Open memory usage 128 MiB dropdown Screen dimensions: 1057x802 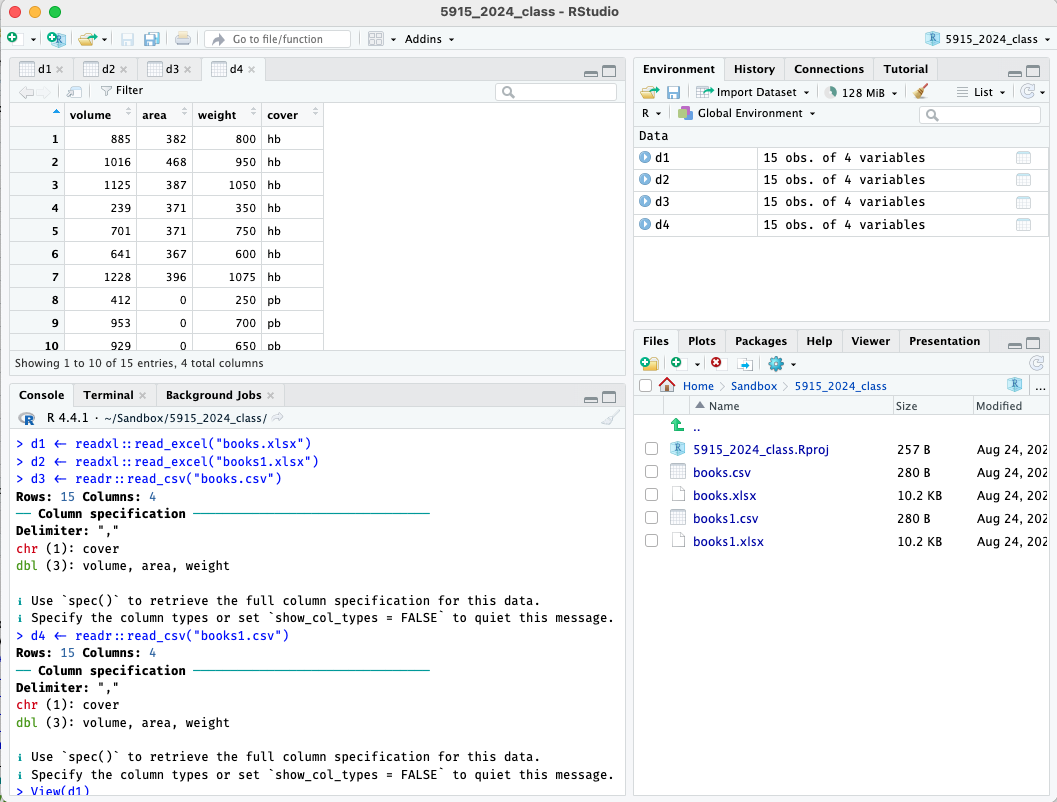click(862, 92)
